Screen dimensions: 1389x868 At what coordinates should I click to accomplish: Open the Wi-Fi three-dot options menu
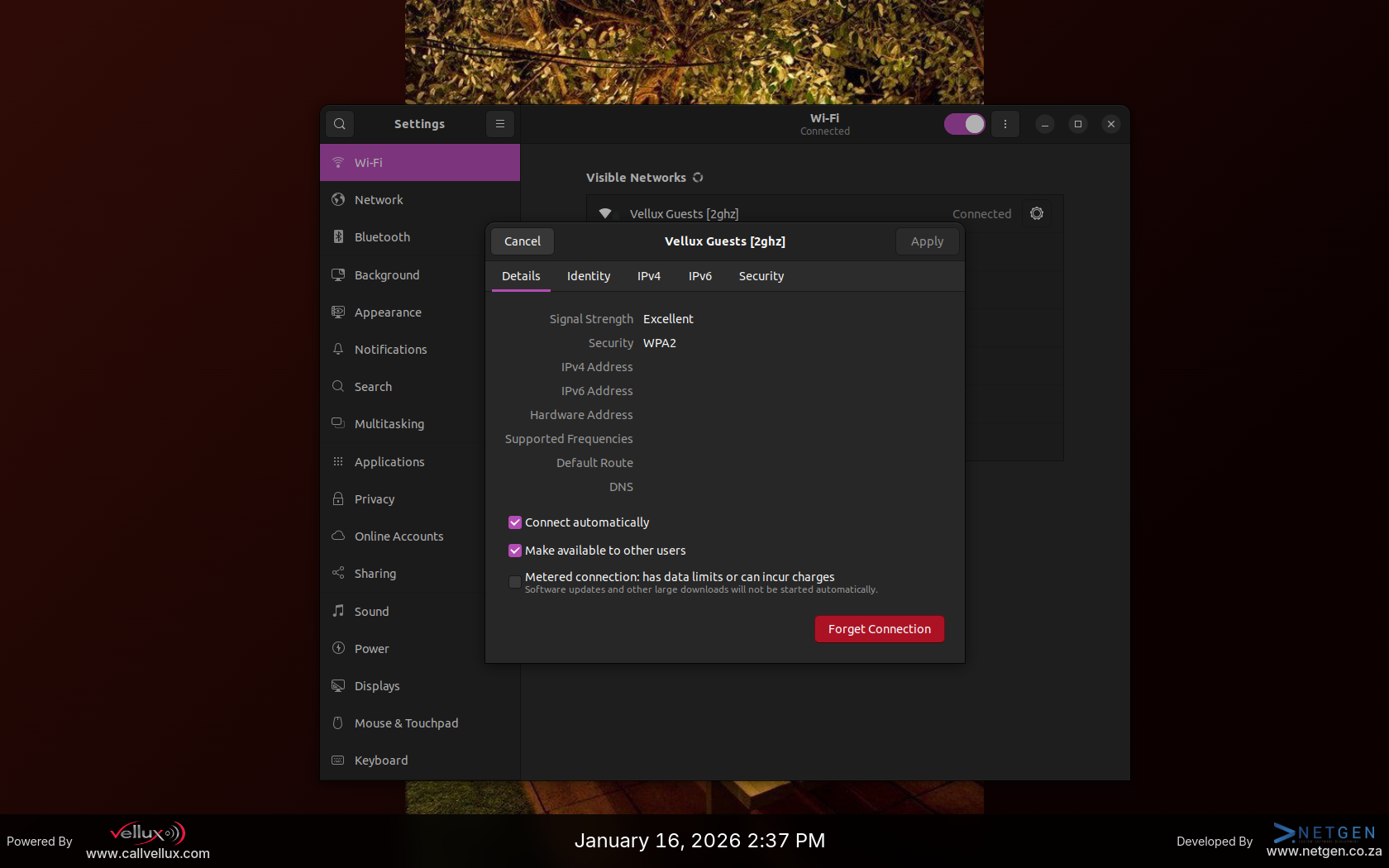pyautogui.click(x=1005, y=124)
